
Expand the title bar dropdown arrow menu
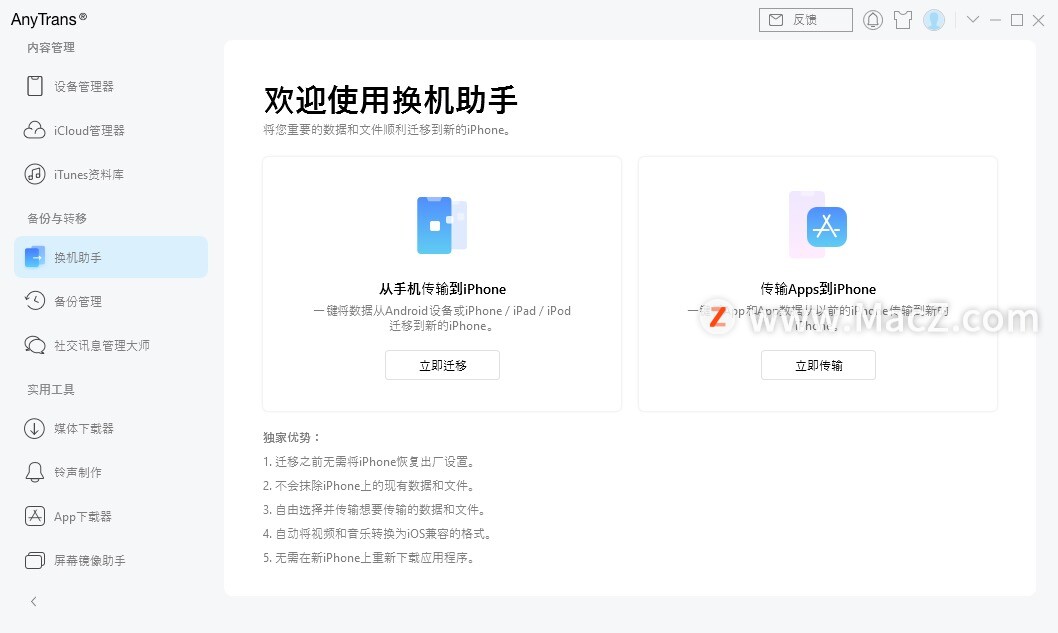point(972,20)
